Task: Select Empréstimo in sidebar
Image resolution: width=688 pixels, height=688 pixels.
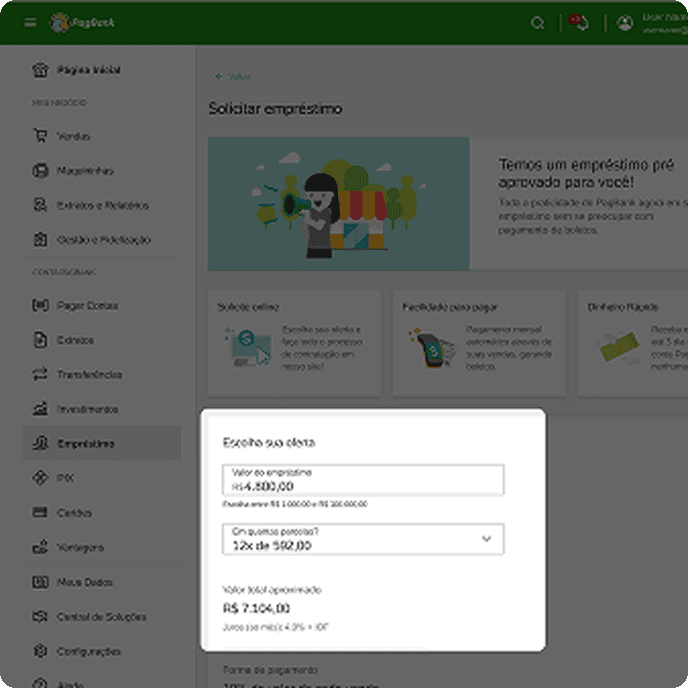Action: tap(102, 443)
